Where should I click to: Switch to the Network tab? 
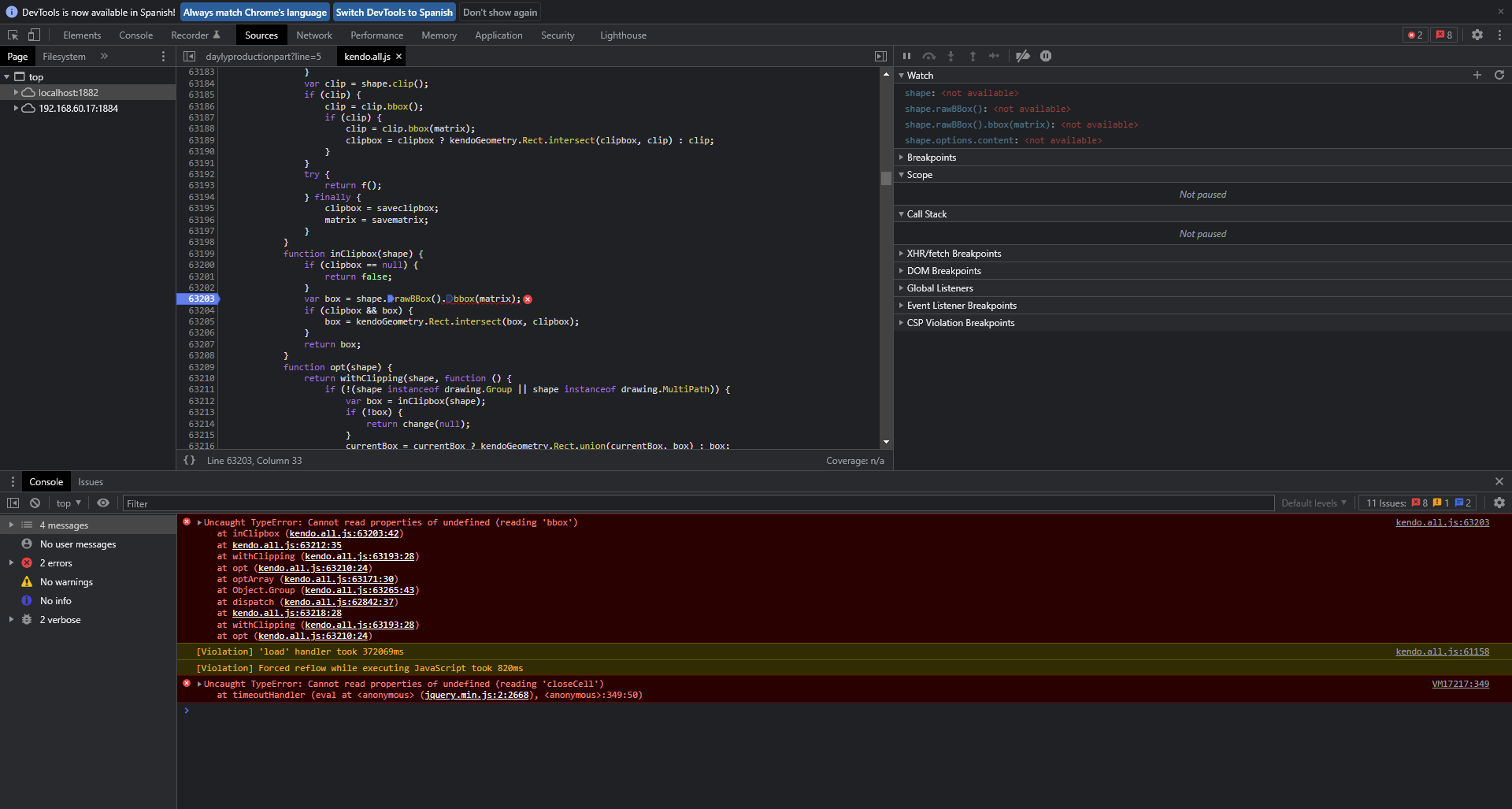(313, 35)
